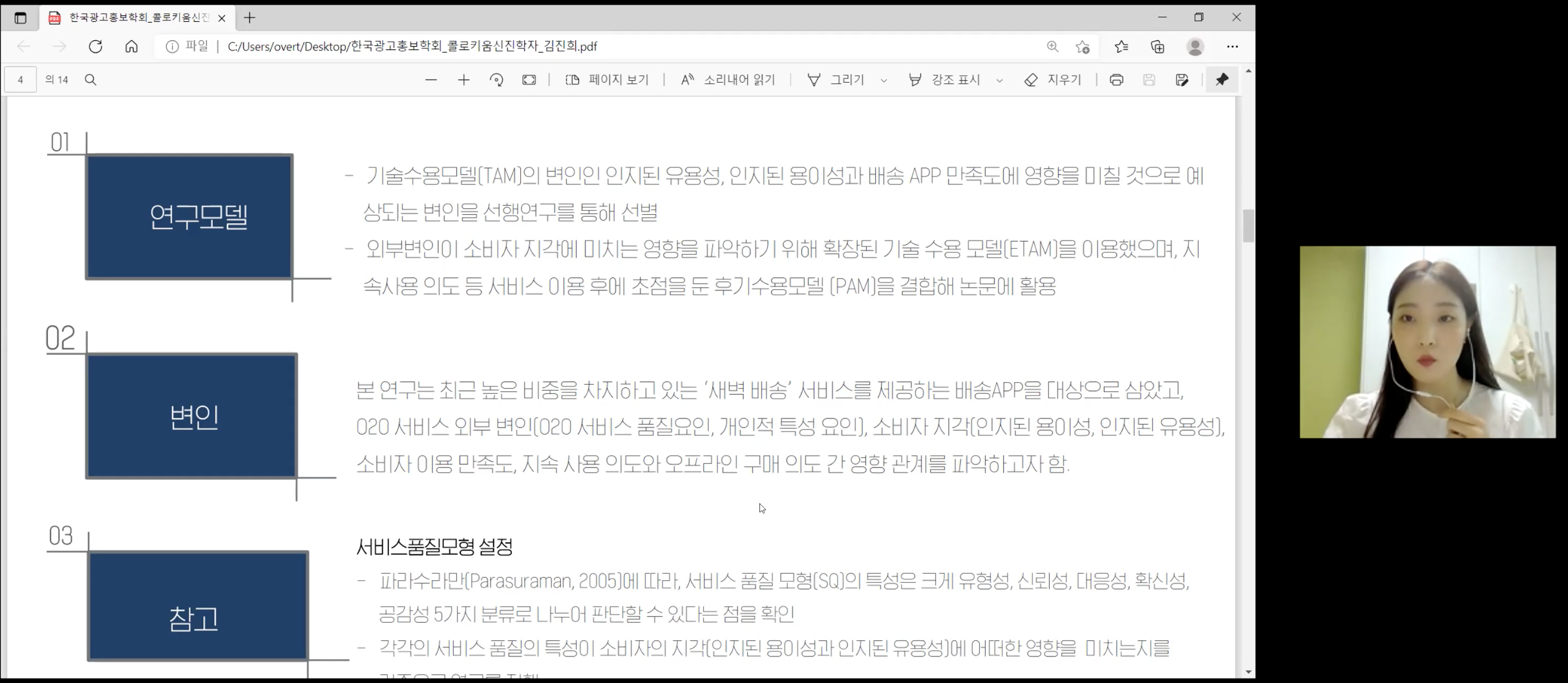The height and width of the screenshot is (683, 1568).
Task: Click the fit to page icon
Action: tap(529, 80)
